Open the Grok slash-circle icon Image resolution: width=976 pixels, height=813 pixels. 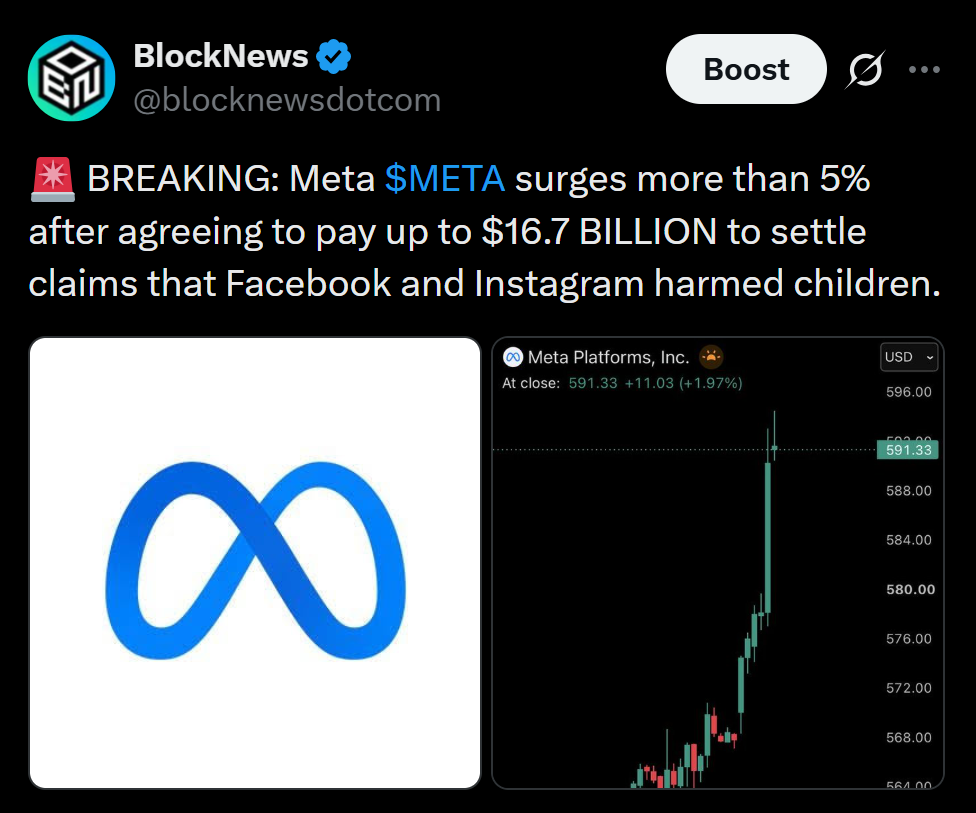(x=865, y=69)
